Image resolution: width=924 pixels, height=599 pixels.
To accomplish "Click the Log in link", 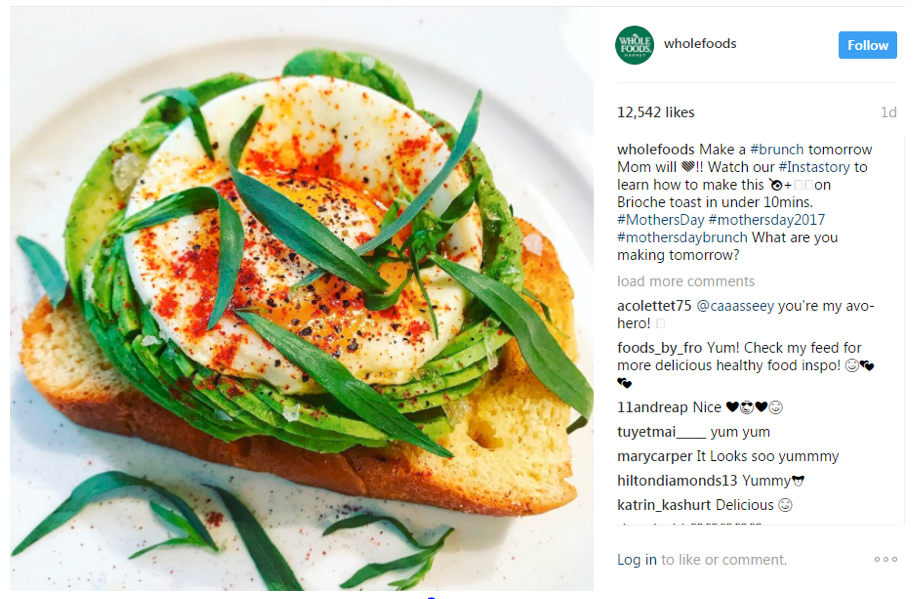I will [x=637, y=560].
